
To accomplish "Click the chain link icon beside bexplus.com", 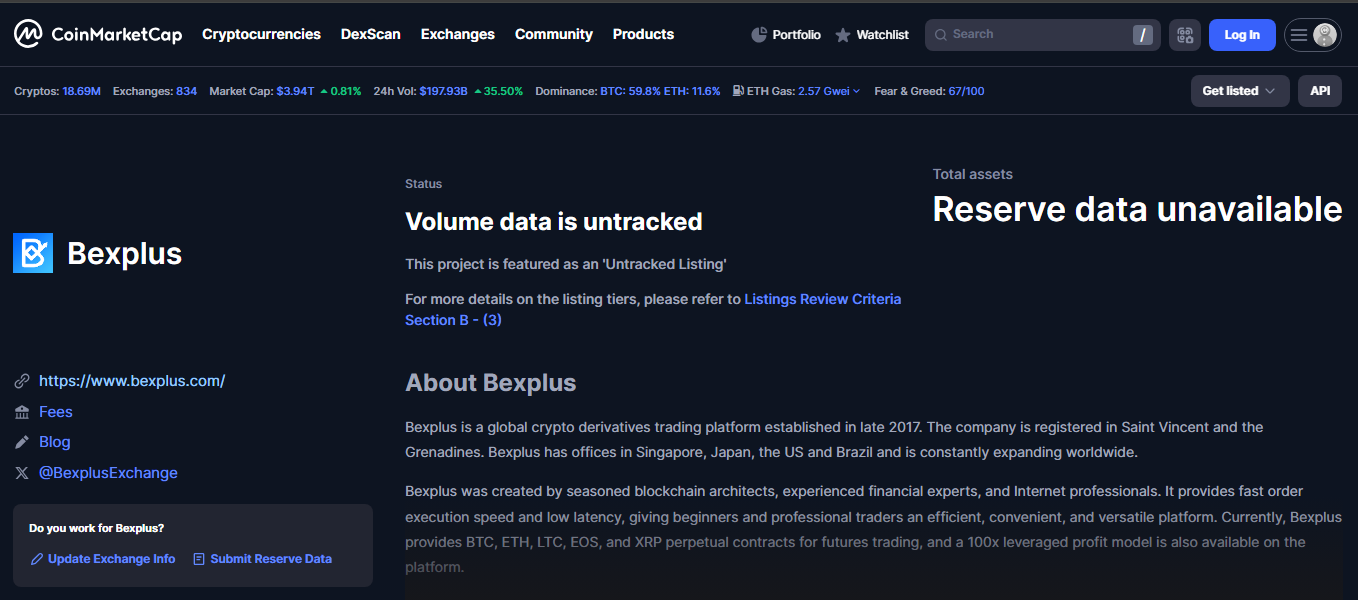I will (21, 380).
